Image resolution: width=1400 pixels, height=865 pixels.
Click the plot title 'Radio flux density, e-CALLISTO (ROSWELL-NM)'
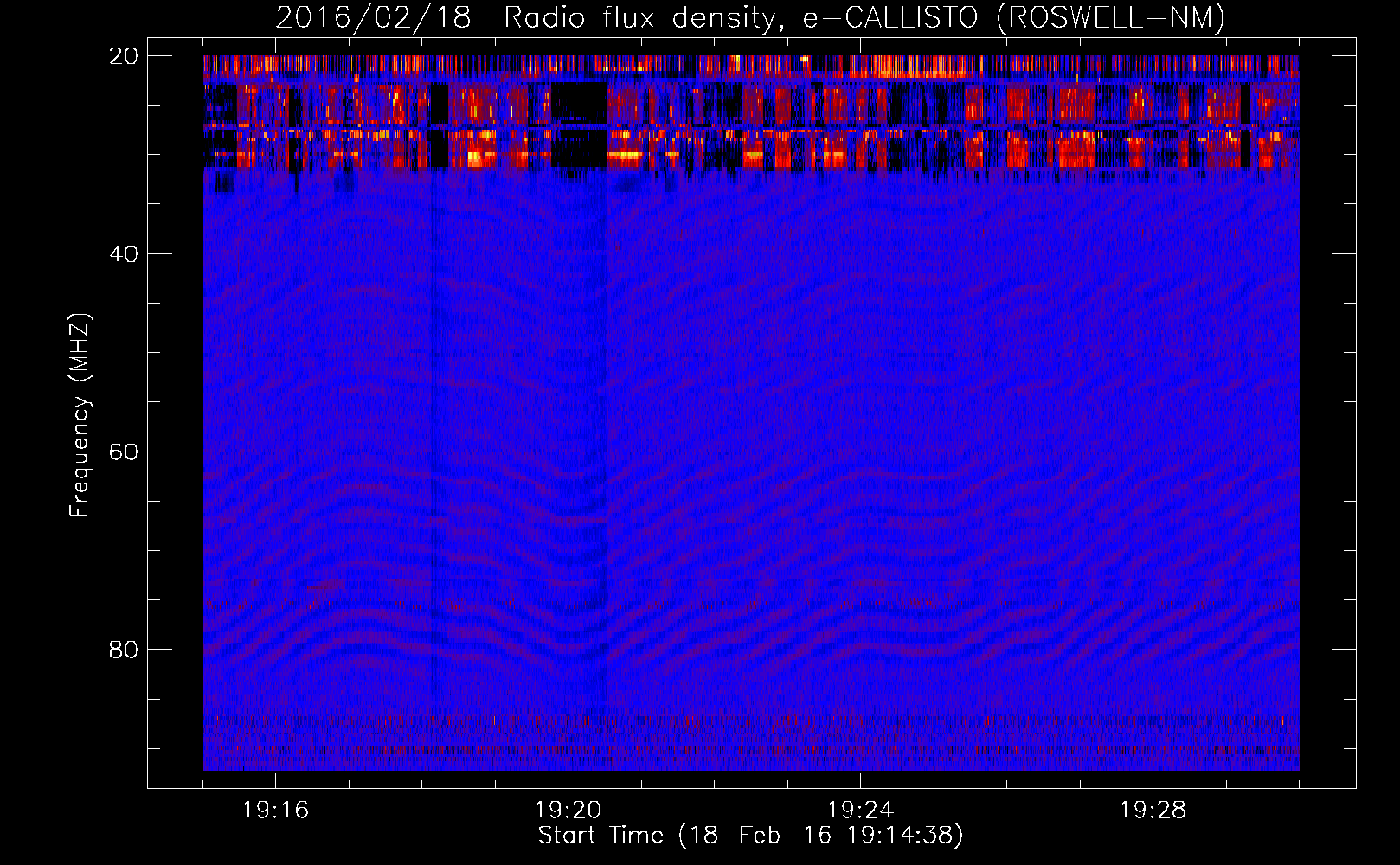(864, 18)
